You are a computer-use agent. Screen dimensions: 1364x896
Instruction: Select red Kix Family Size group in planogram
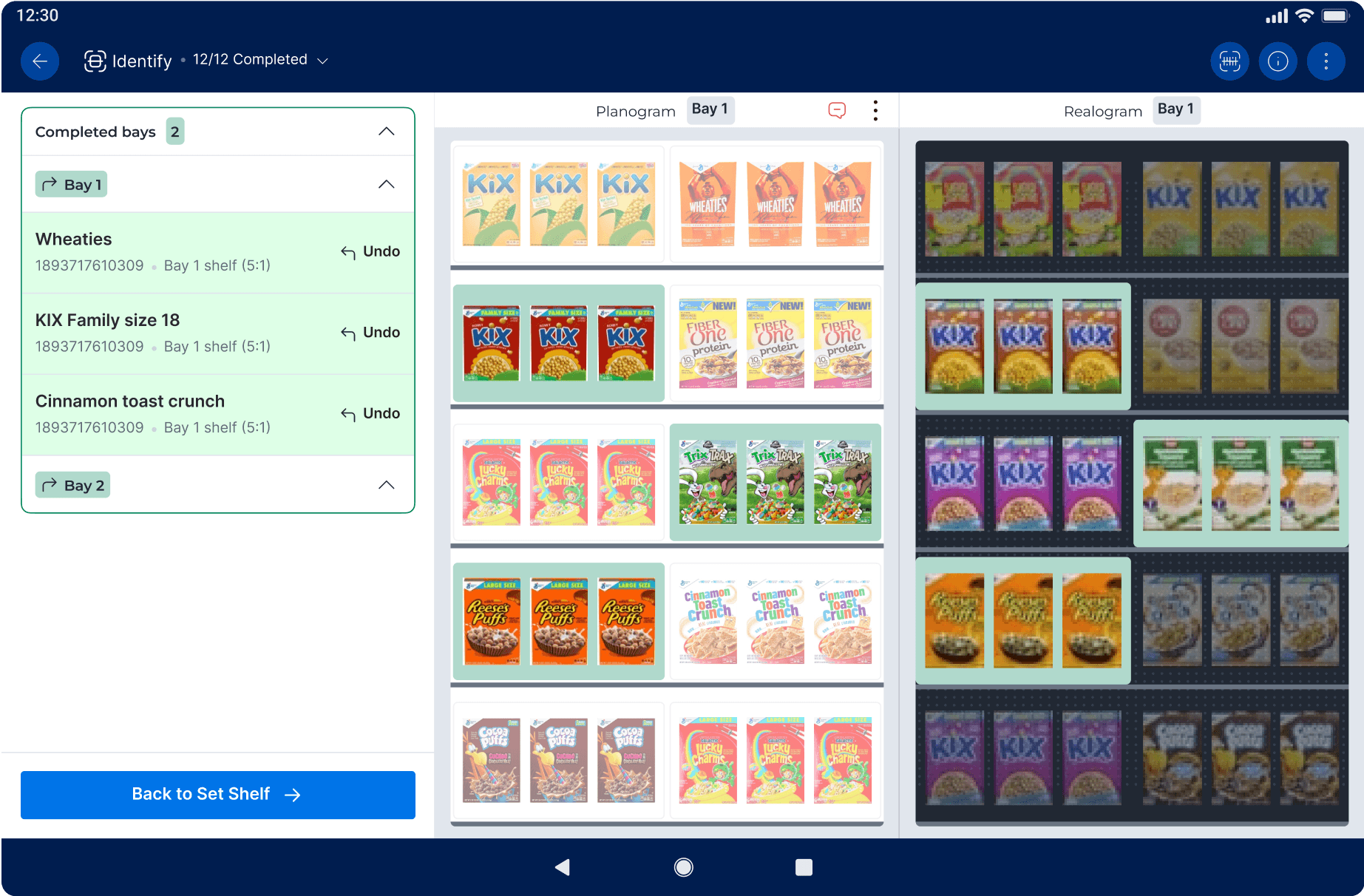(x=559, y=343)
